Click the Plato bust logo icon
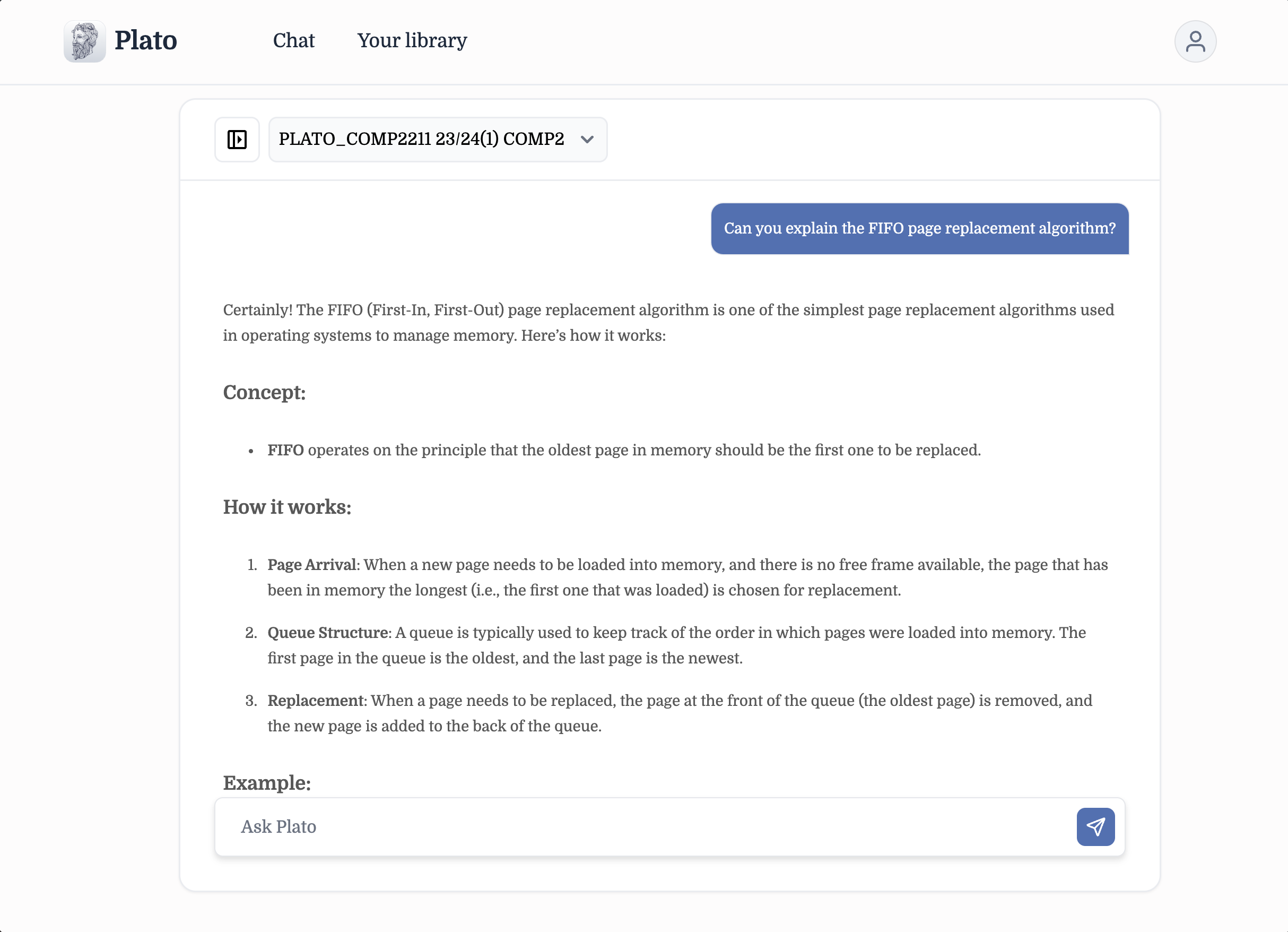The image size is (1288, 932). (85, 41)
